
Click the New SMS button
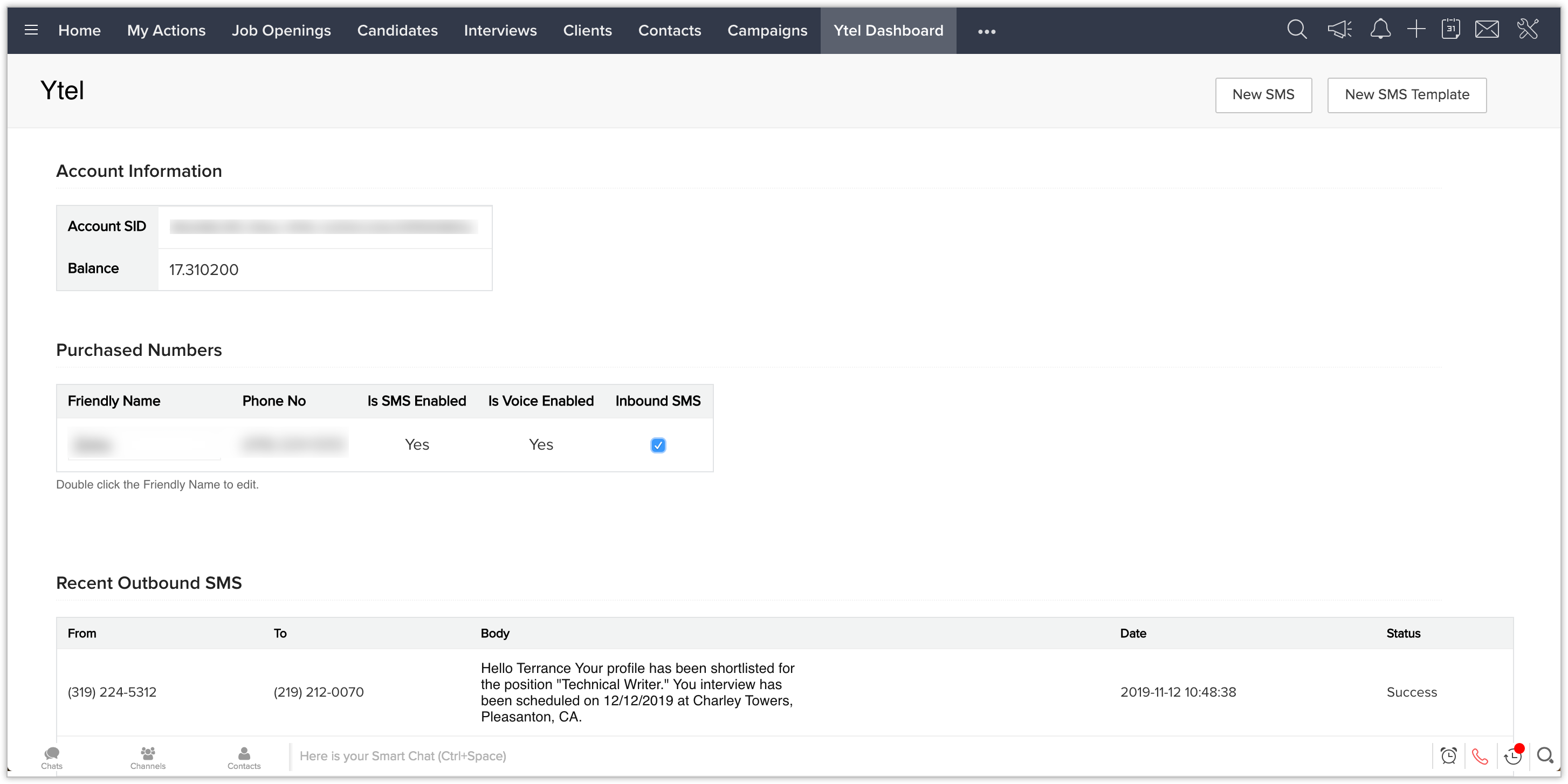tap(1263, 95)
